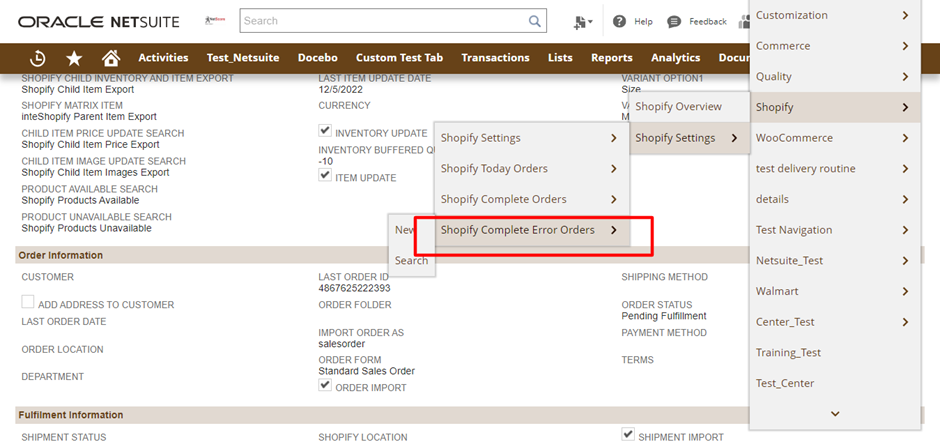Click Shopify Products Available value
940x442 pixels.
pos(80,200)
